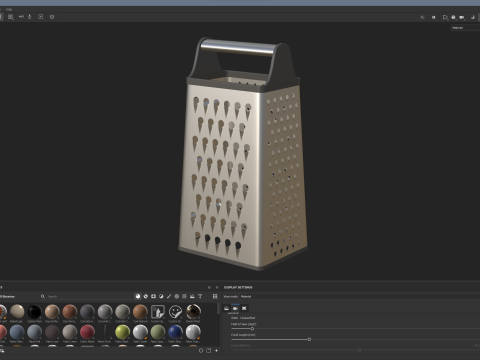Pause engine computation button
The width and height of the screenshot is (480, 360).
coord(434,17)
